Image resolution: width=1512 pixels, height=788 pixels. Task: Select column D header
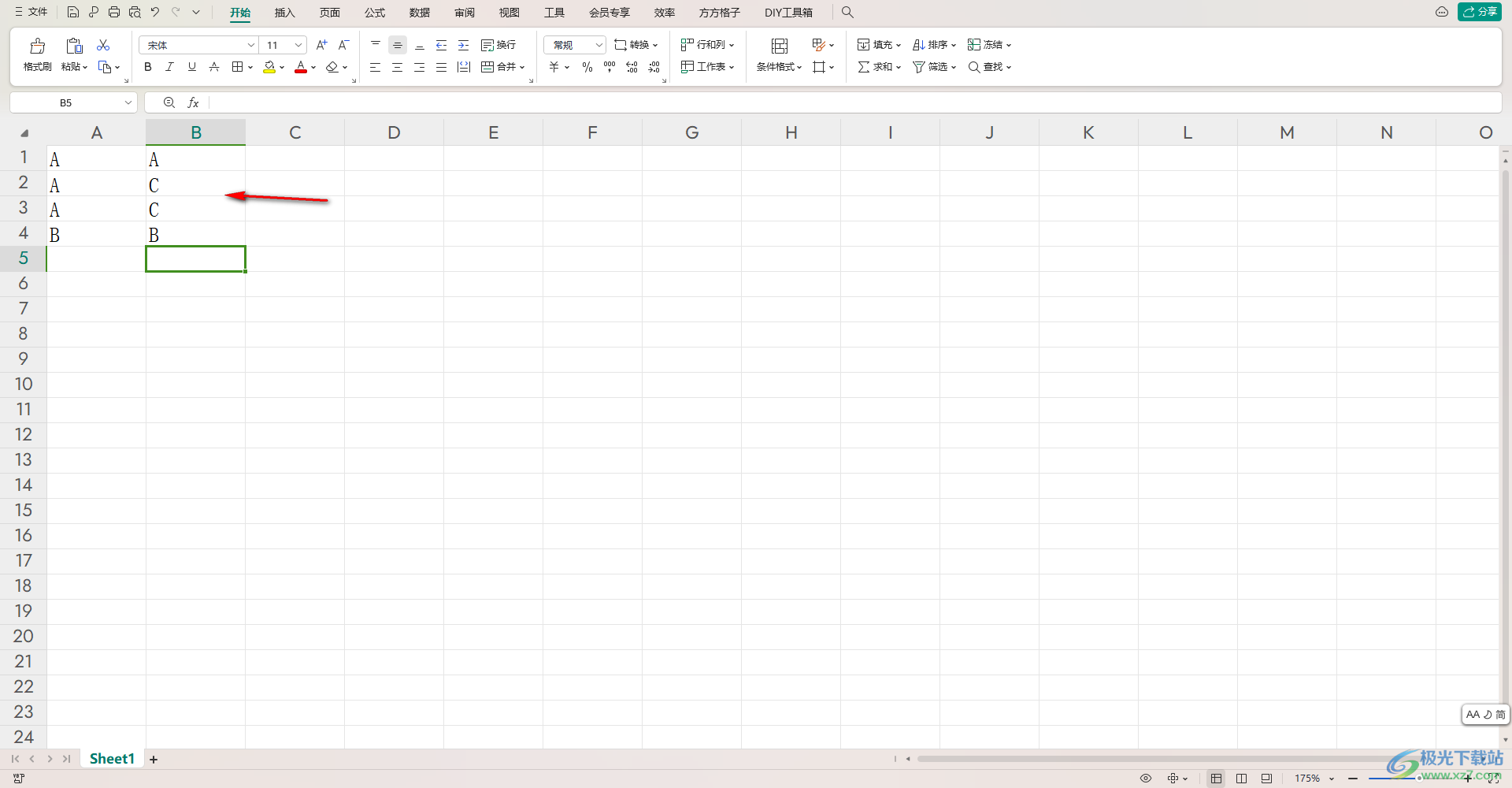point(394,132)
